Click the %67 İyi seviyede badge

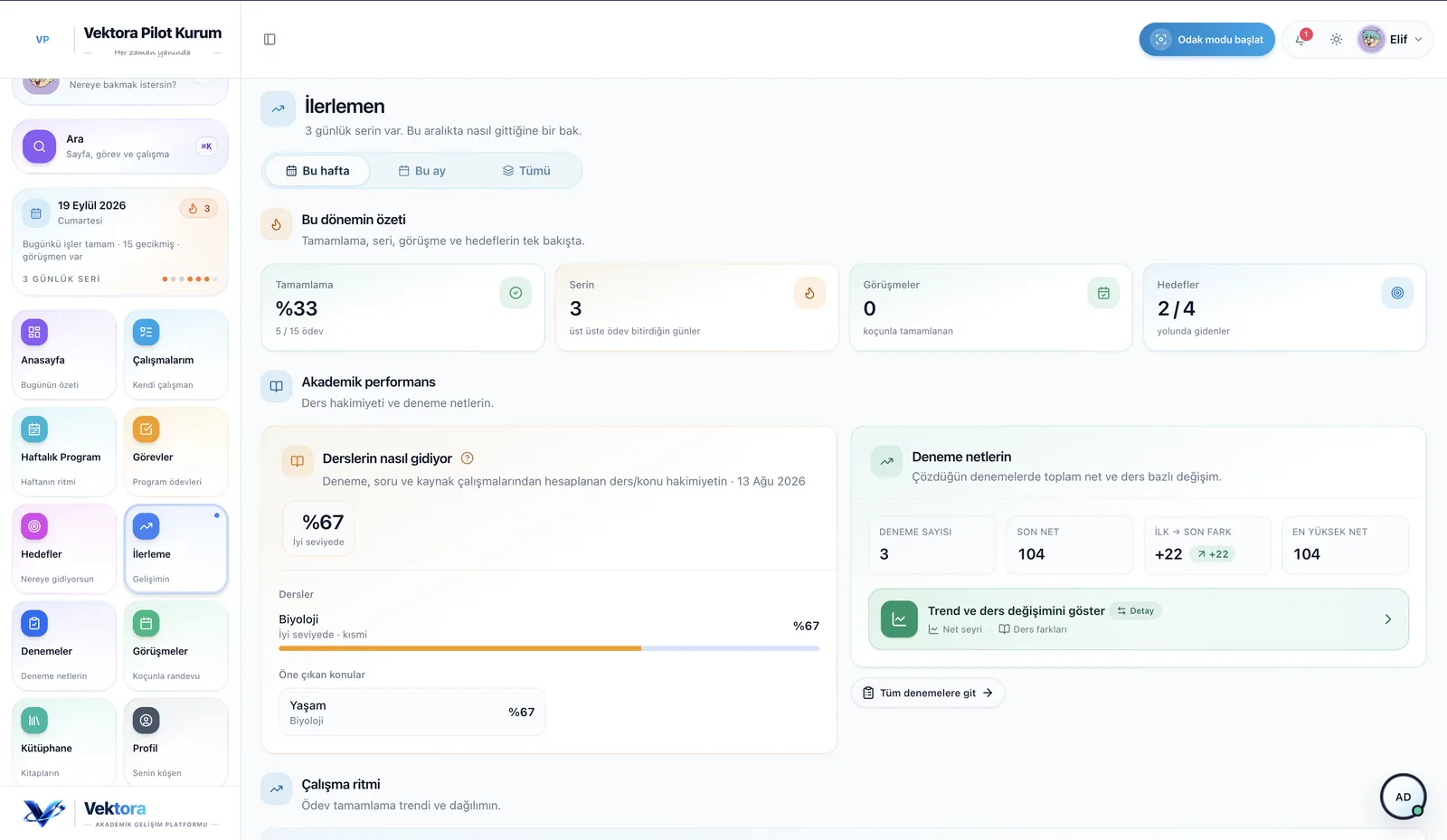point(319,528)
